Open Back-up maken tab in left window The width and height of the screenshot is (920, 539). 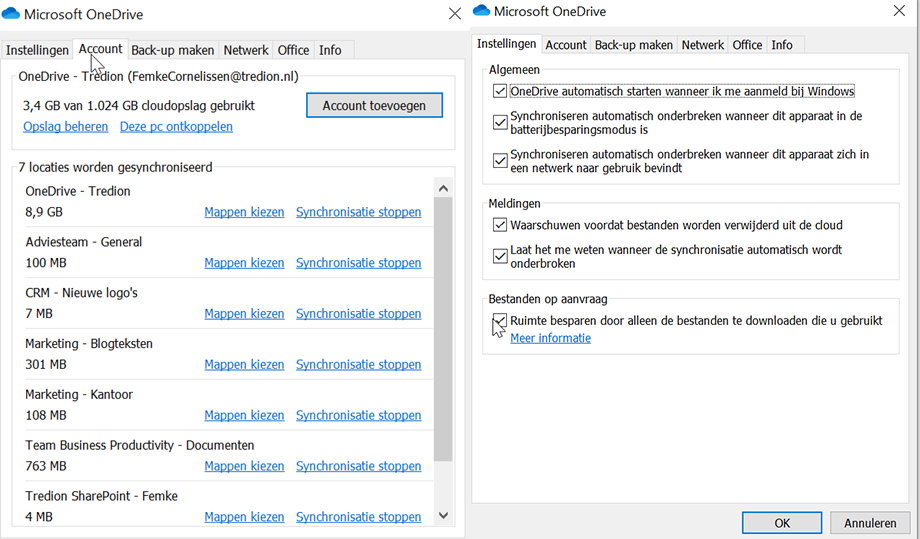coord(172,50)
